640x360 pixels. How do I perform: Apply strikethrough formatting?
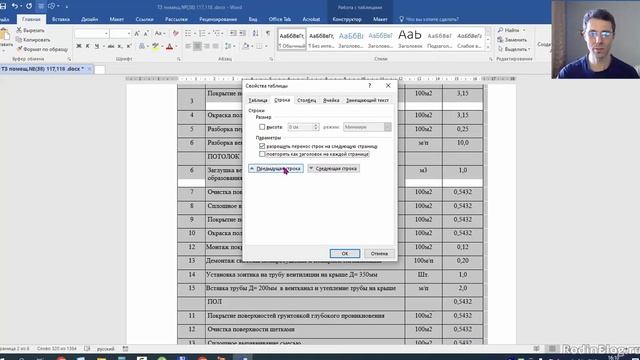click(x=111, y=46)
